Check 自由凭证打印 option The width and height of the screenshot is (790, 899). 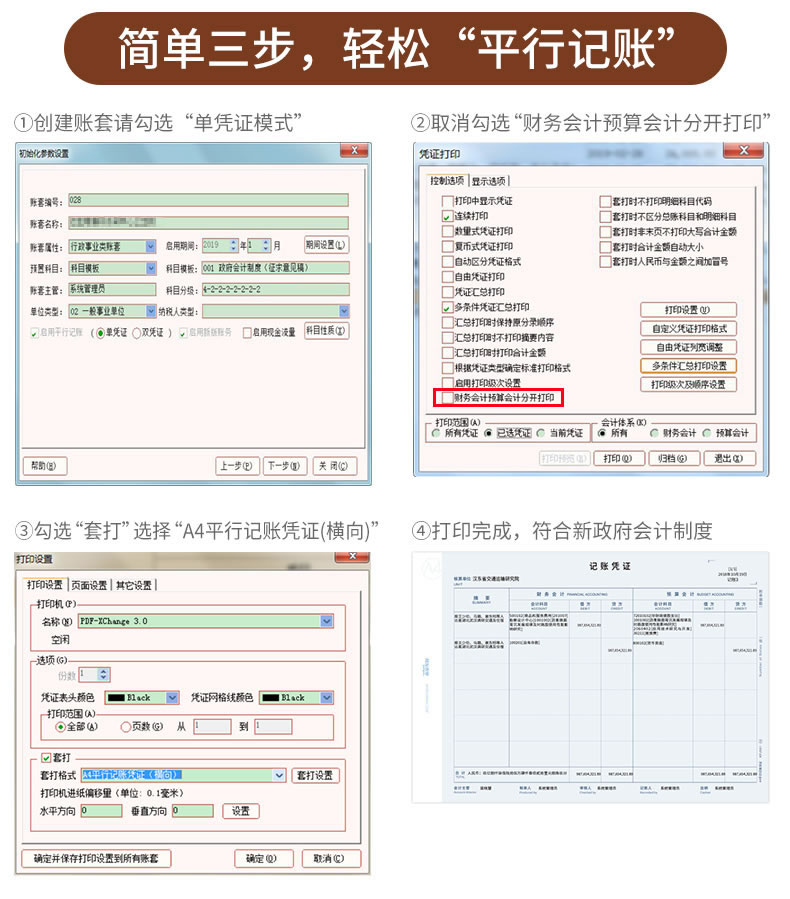coord(447,277)
